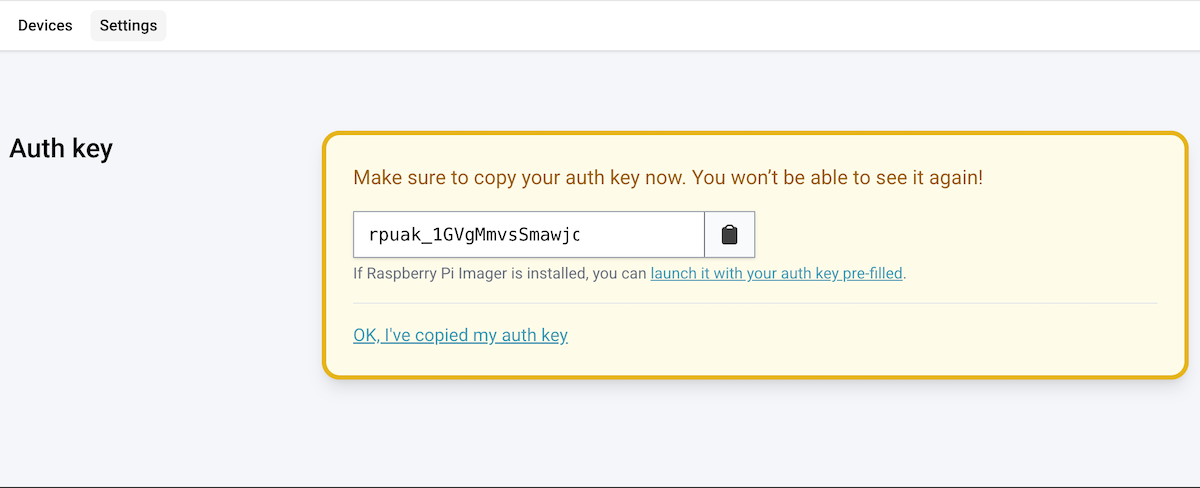This screenshot has height=488, width=1200.
Task: Click the 'Make sure to copy your auth key' warning
Action: tap(668, 178)
